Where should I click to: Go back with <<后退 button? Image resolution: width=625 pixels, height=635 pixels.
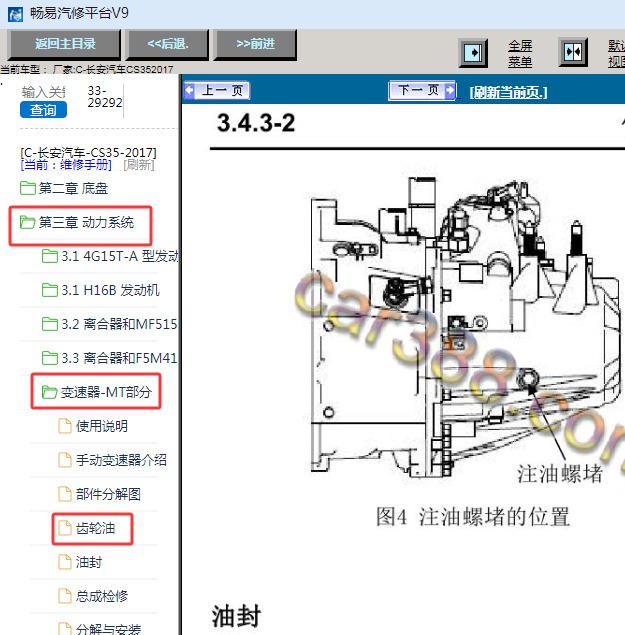168,44
